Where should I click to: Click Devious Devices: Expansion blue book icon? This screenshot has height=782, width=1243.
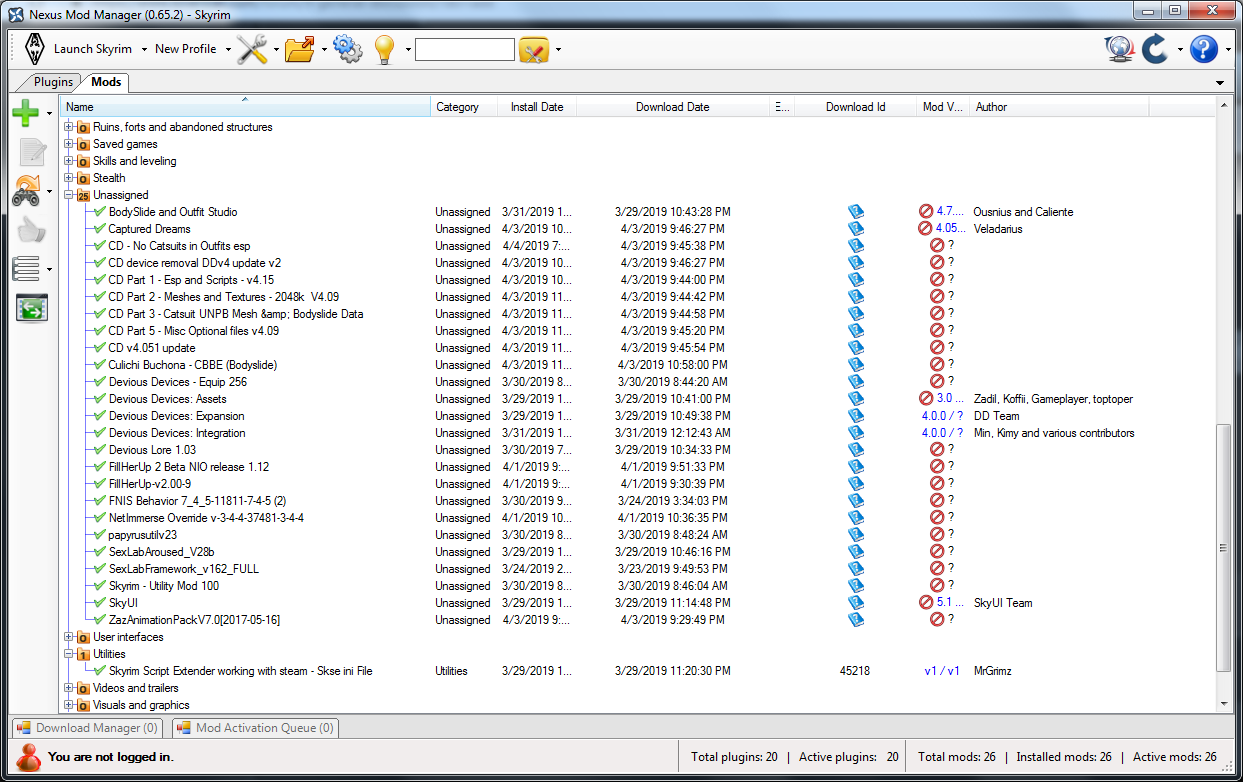pos(855,416)
